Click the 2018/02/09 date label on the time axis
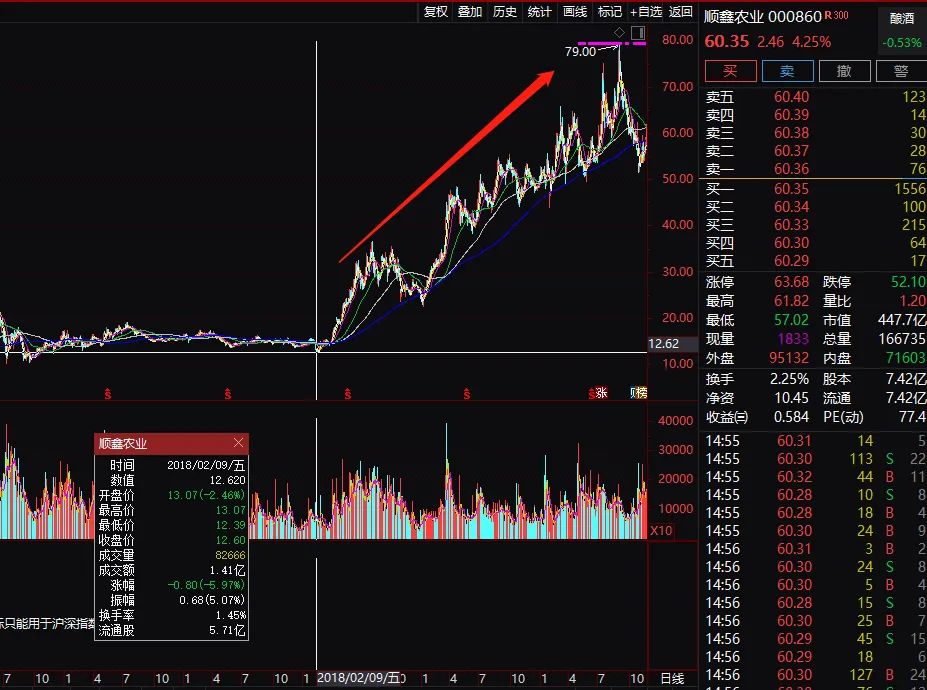The width and height of the screenshot is (927, 690). [359, 679]
